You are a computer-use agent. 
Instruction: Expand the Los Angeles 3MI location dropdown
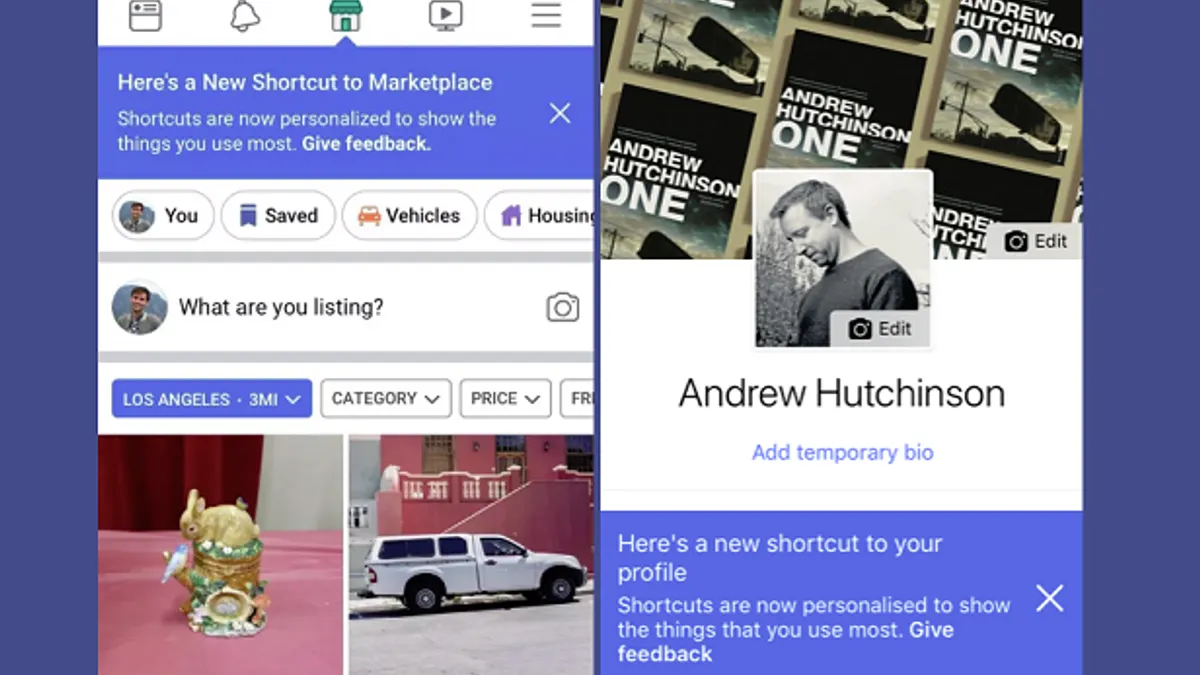click(212, 399)
